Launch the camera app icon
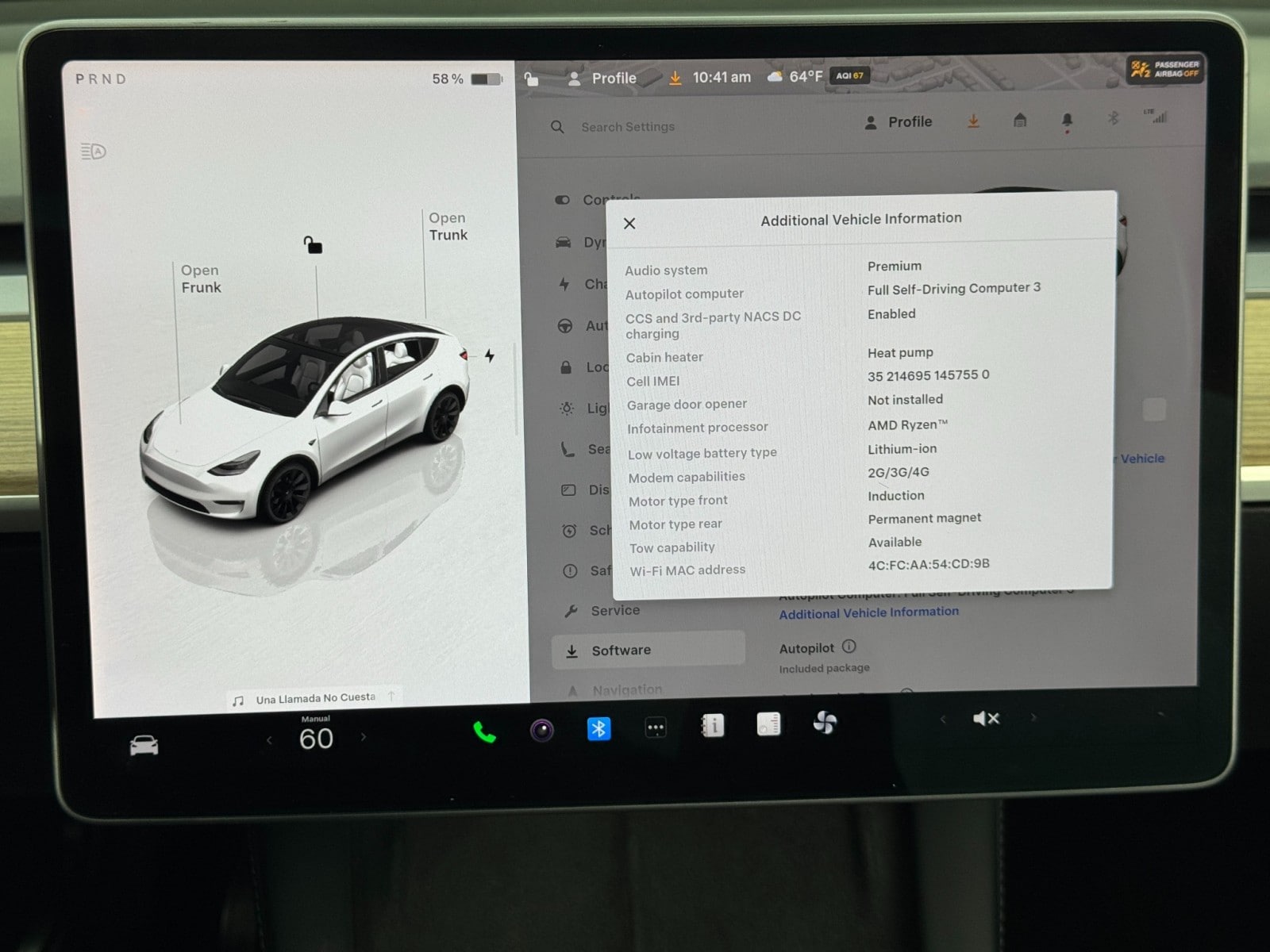Image resolution: width=1270 pixels, height=952 pixels. pos(542,730)
